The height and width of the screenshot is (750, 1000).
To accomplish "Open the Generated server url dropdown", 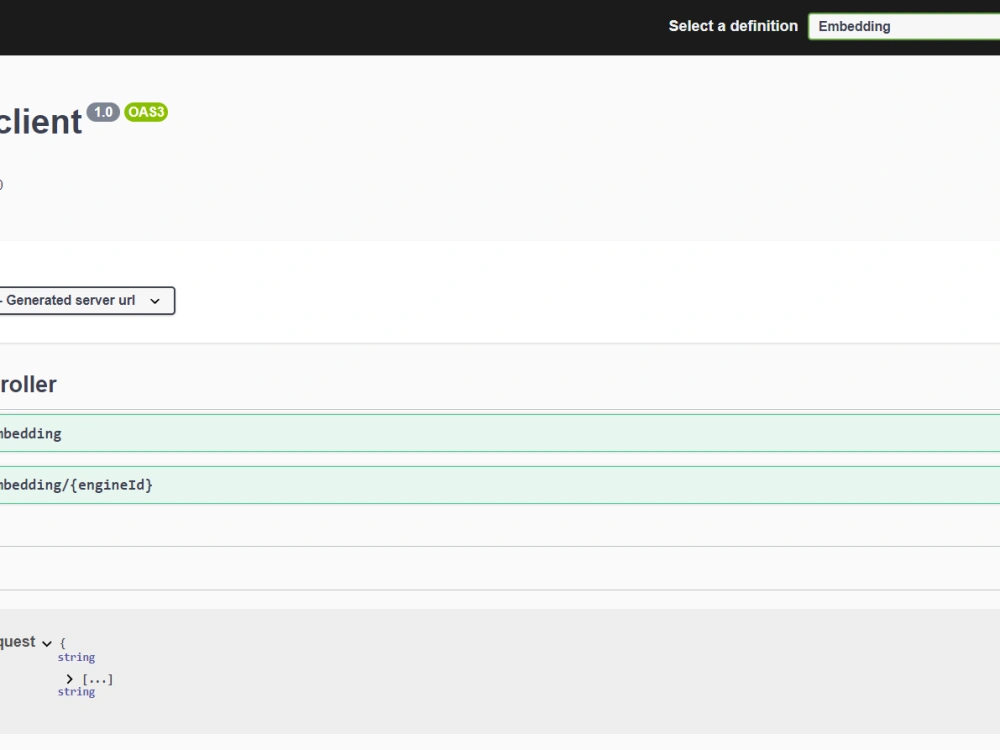I will click(x=87, y=300).
